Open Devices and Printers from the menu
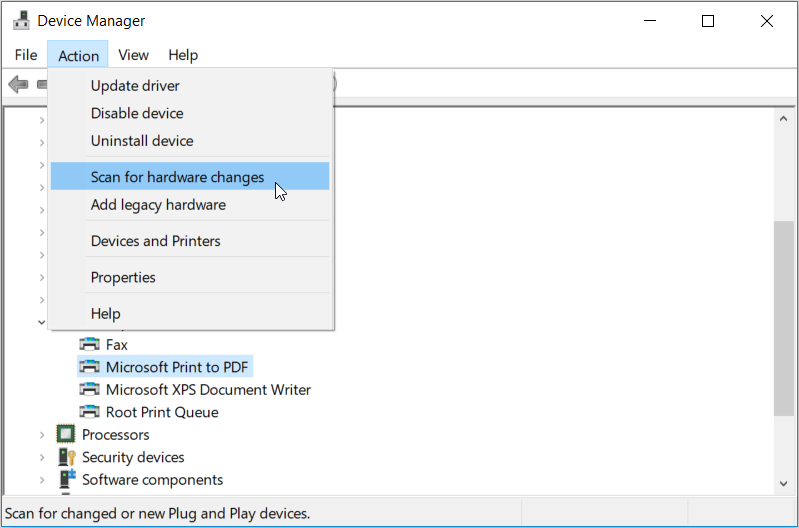 point(190,241)
